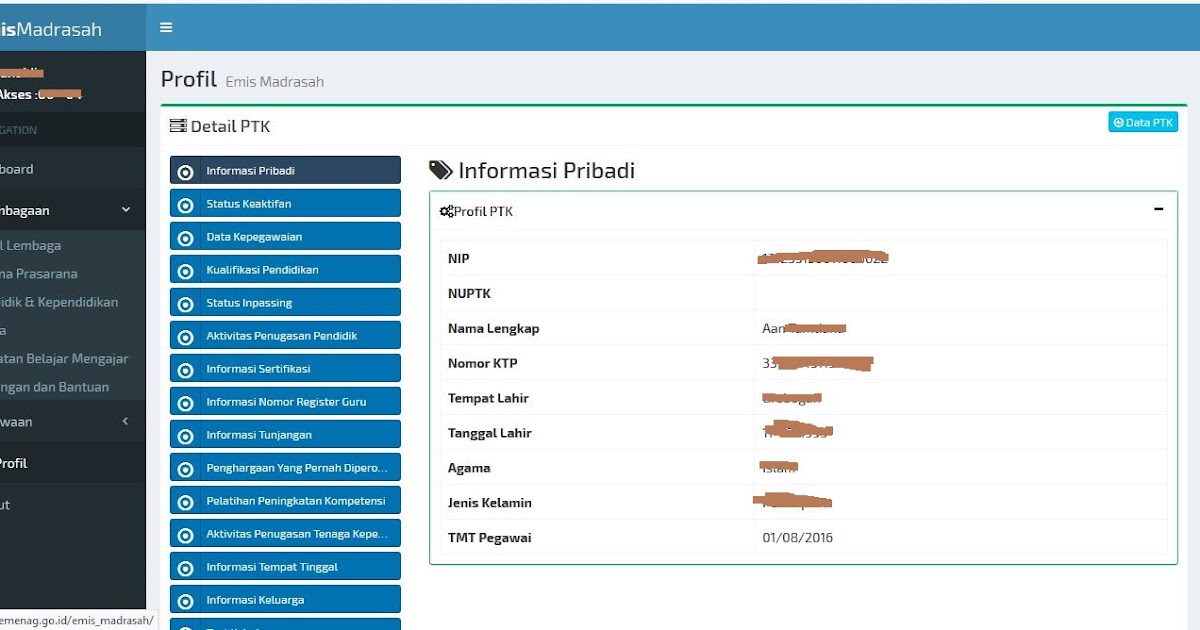Click the circle icon on Kualifikasi Pendidikan
The image size is (1200, 630).
click(185, 271)
